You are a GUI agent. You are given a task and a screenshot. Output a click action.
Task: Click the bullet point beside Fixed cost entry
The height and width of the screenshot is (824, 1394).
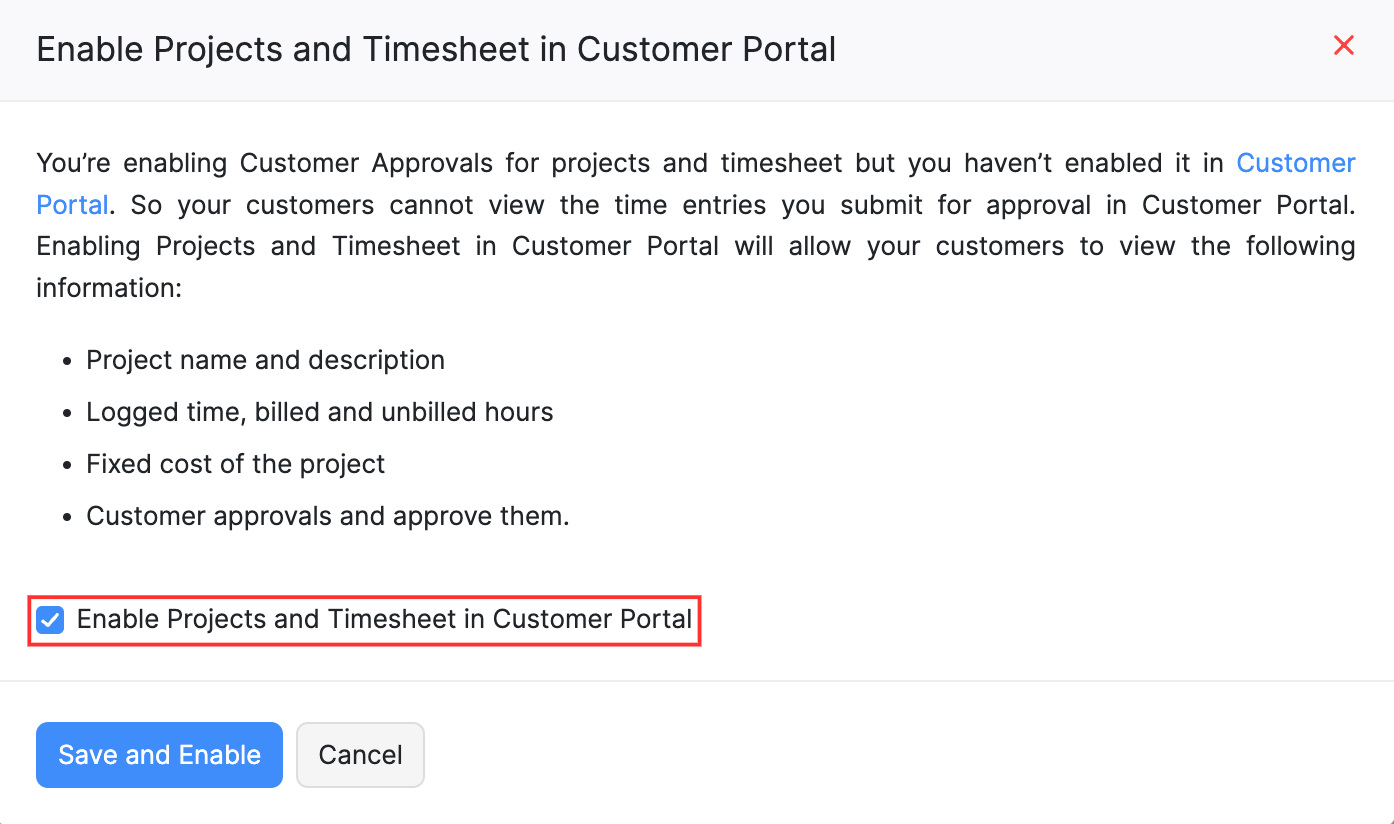pos(67,464)
